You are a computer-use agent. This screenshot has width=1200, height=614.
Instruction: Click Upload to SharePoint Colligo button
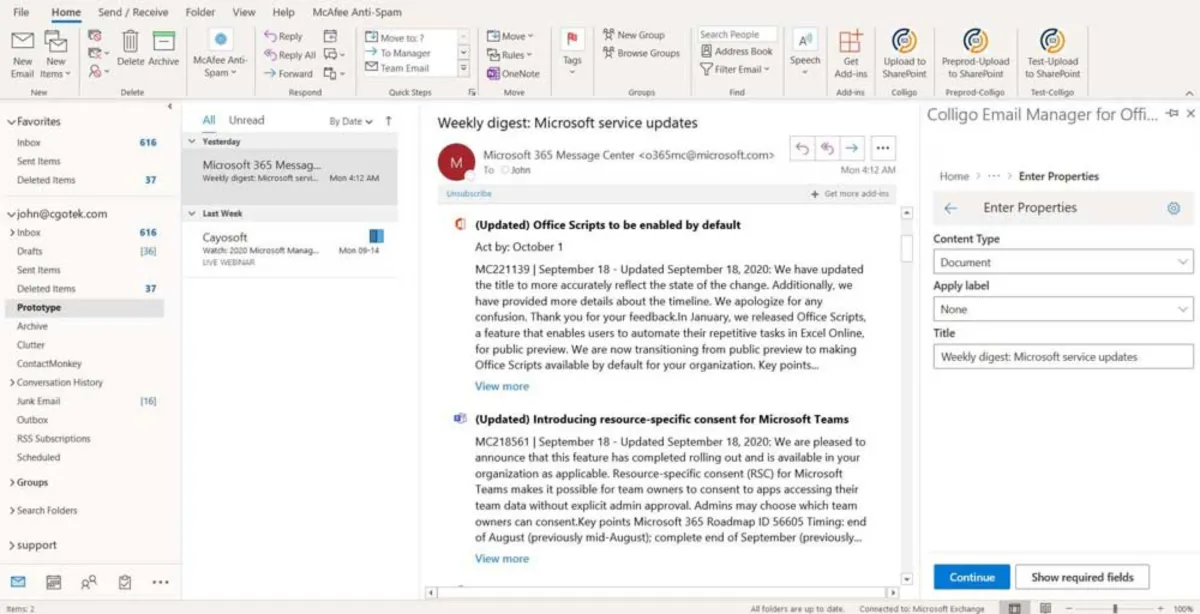pos(904,54)
